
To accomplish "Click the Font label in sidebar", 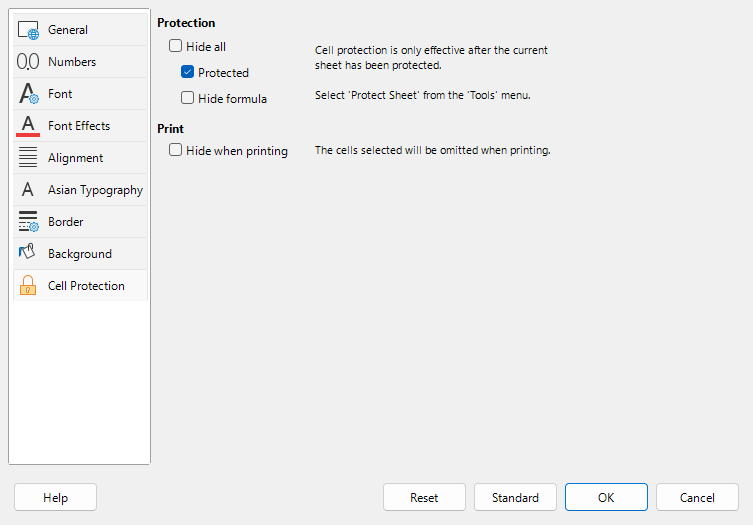I will pos(60,94).
